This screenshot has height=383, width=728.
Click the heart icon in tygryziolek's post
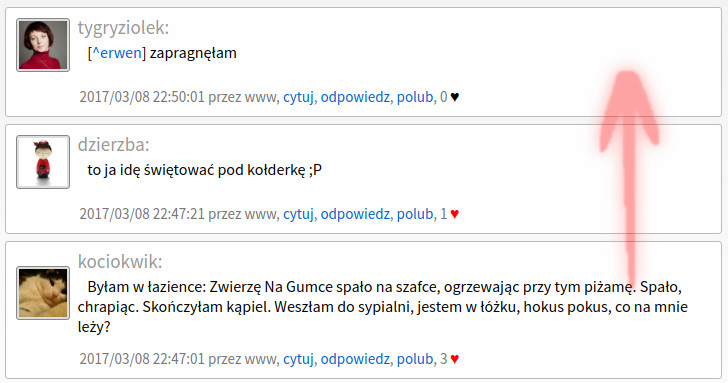click(x=455, y=97)
